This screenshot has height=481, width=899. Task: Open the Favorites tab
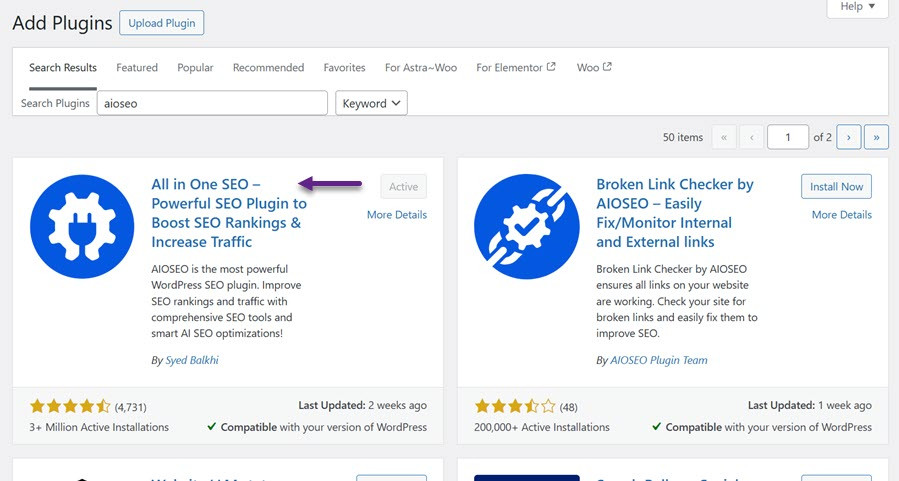344,68
